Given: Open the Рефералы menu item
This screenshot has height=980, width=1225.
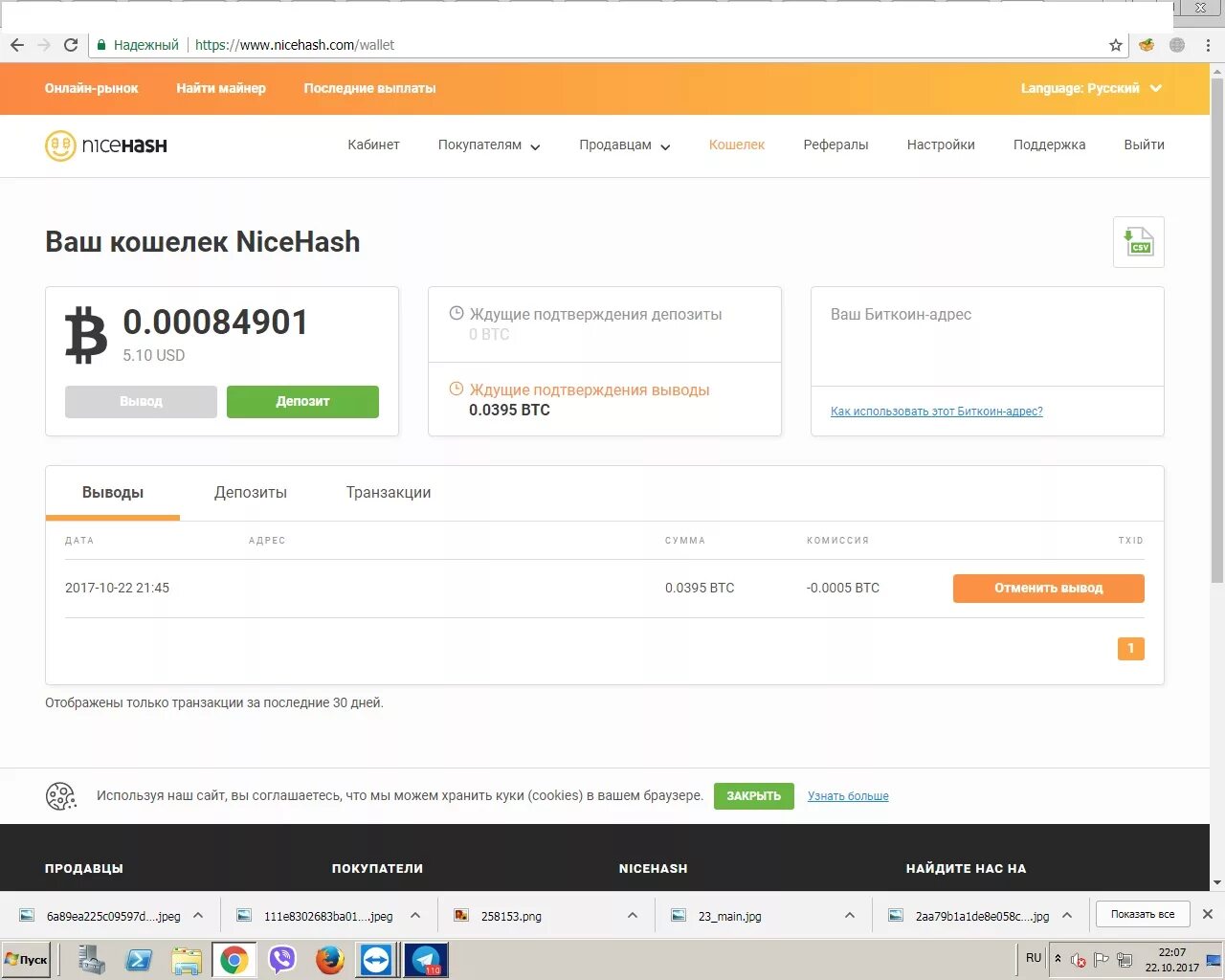Looking at the screenshot, I should click(x=835, y=145).
